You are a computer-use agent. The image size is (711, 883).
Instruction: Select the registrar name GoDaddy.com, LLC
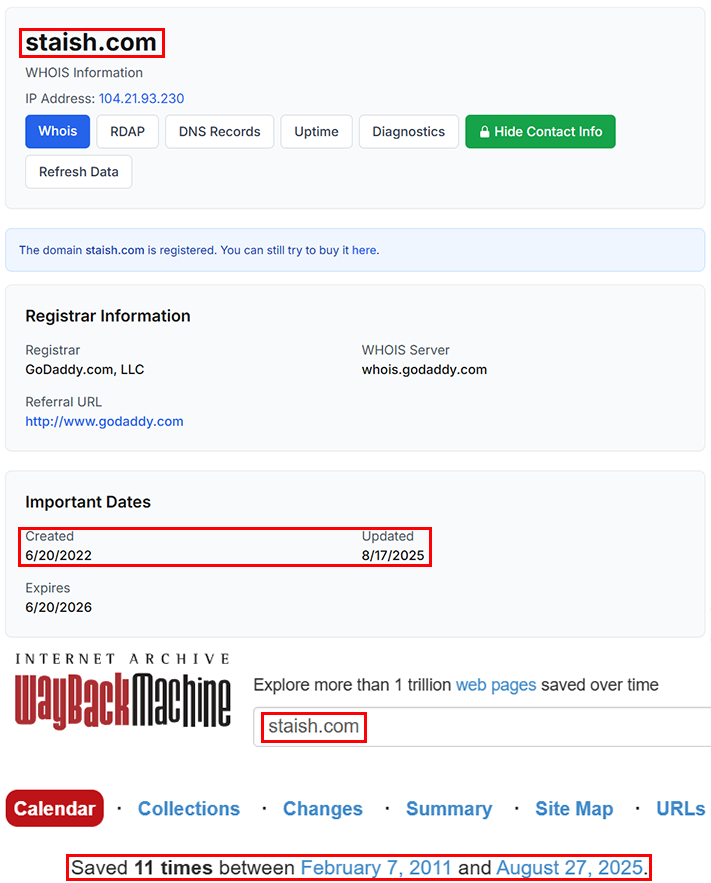(x=85, y=369)
